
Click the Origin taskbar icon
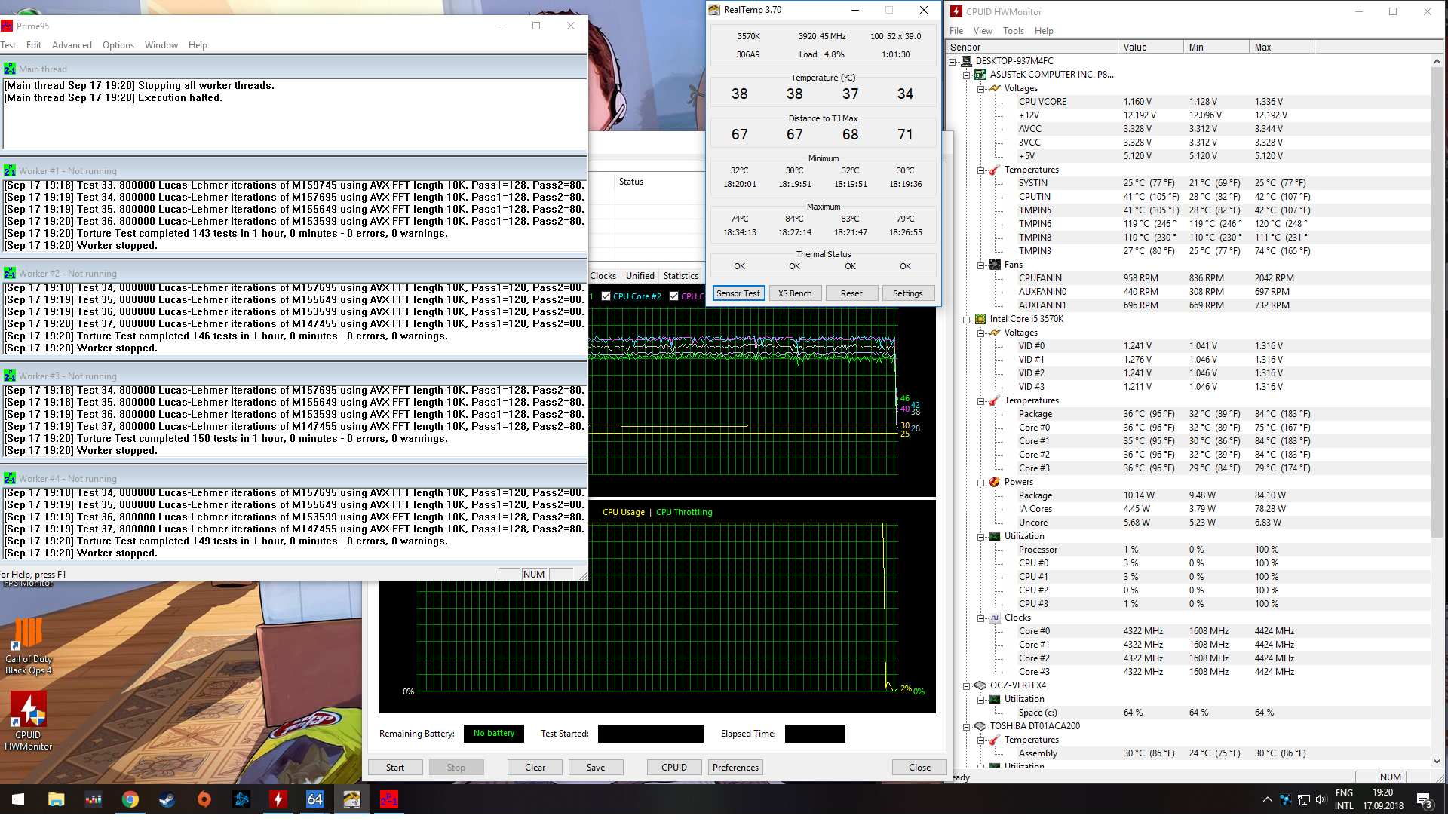tap(204, 799)
